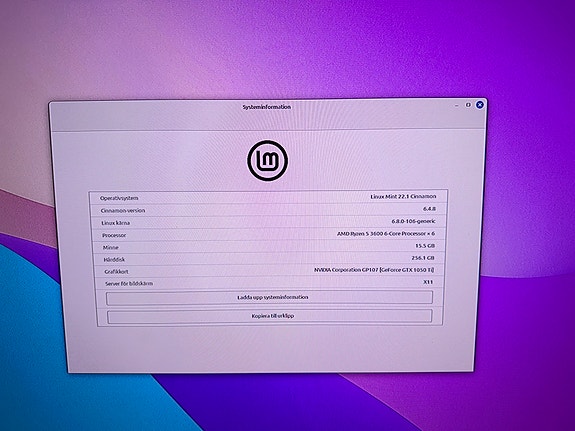The height and width of the screenshot is (431, 575).
Task: Select the kernel value '6.8.0-106-generic'
Action: (413, 221)
